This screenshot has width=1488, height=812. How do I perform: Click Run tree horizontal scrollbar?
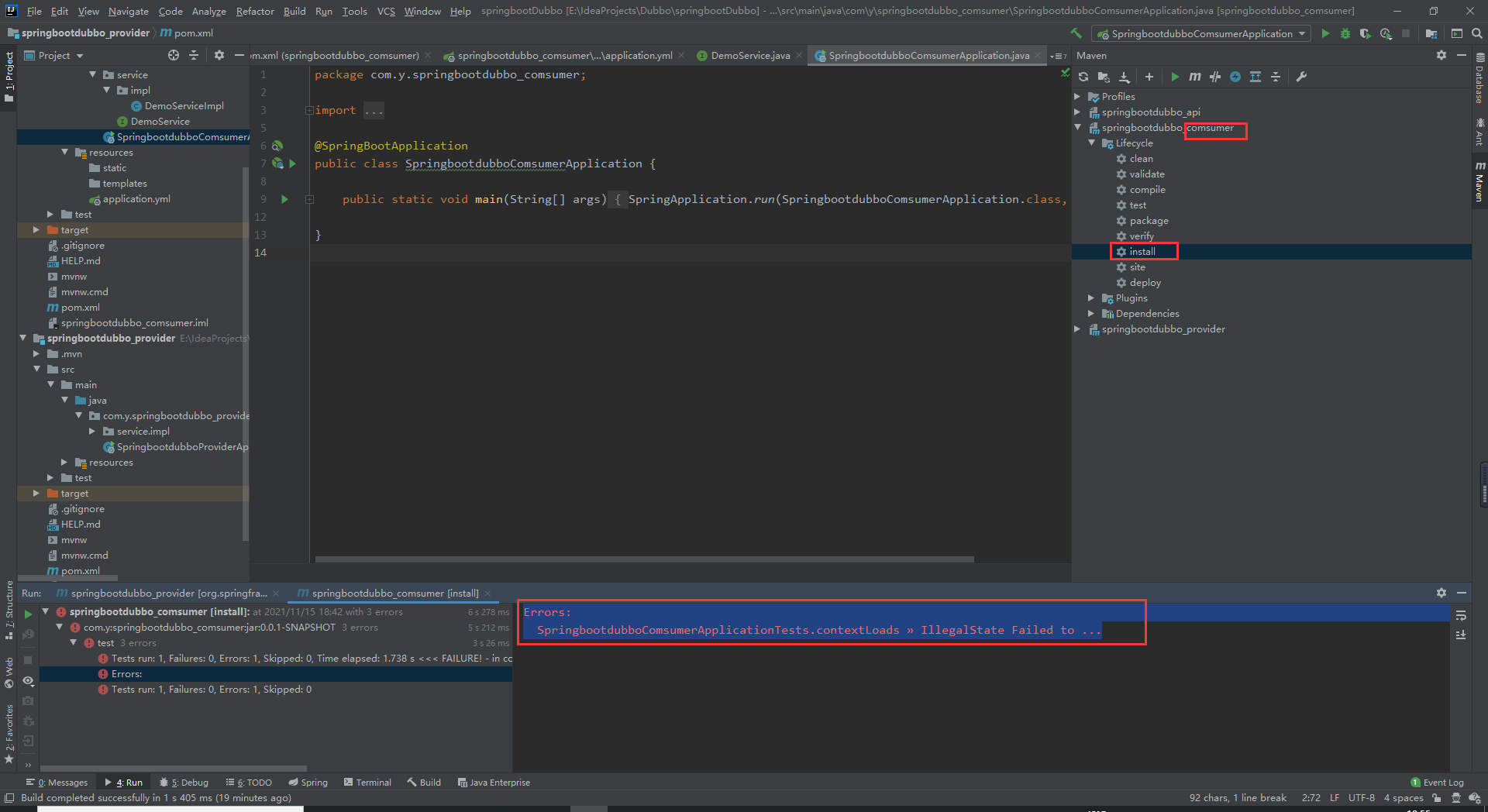(173, 769)
